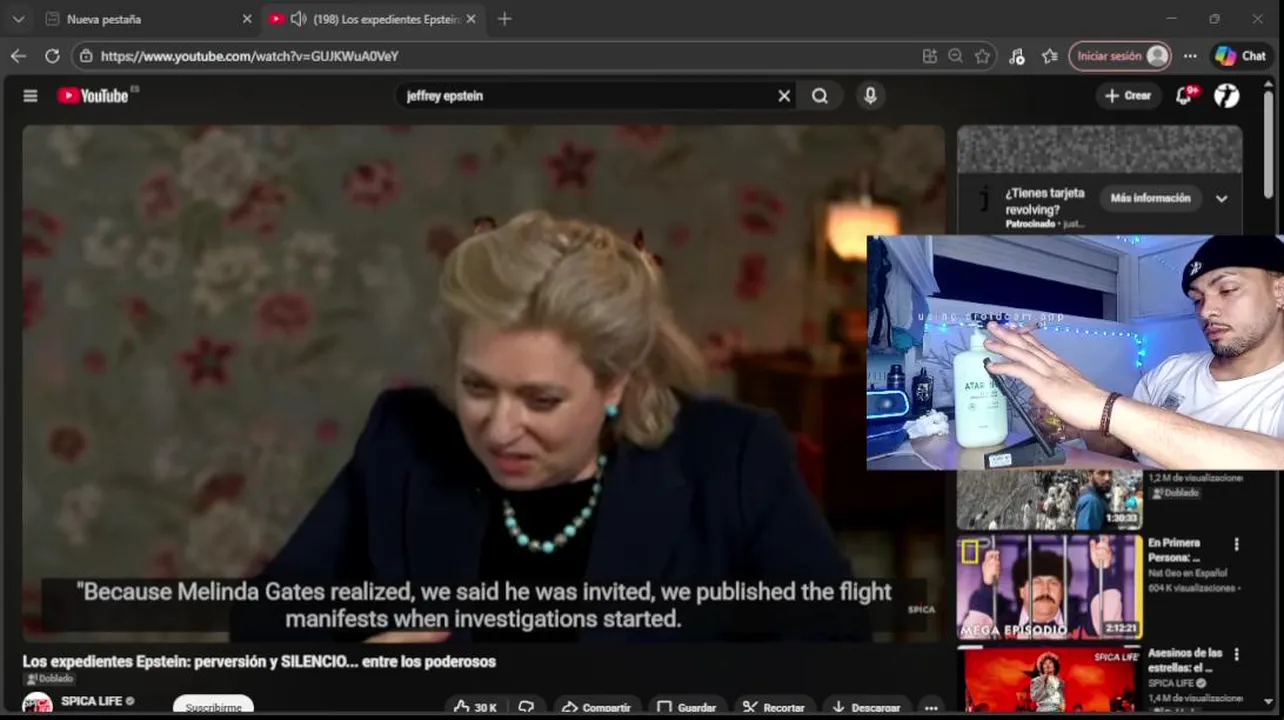This screenshot has height=720, width=1284.
Task: Open more video actions ellipsis
Action: (931, 707)
